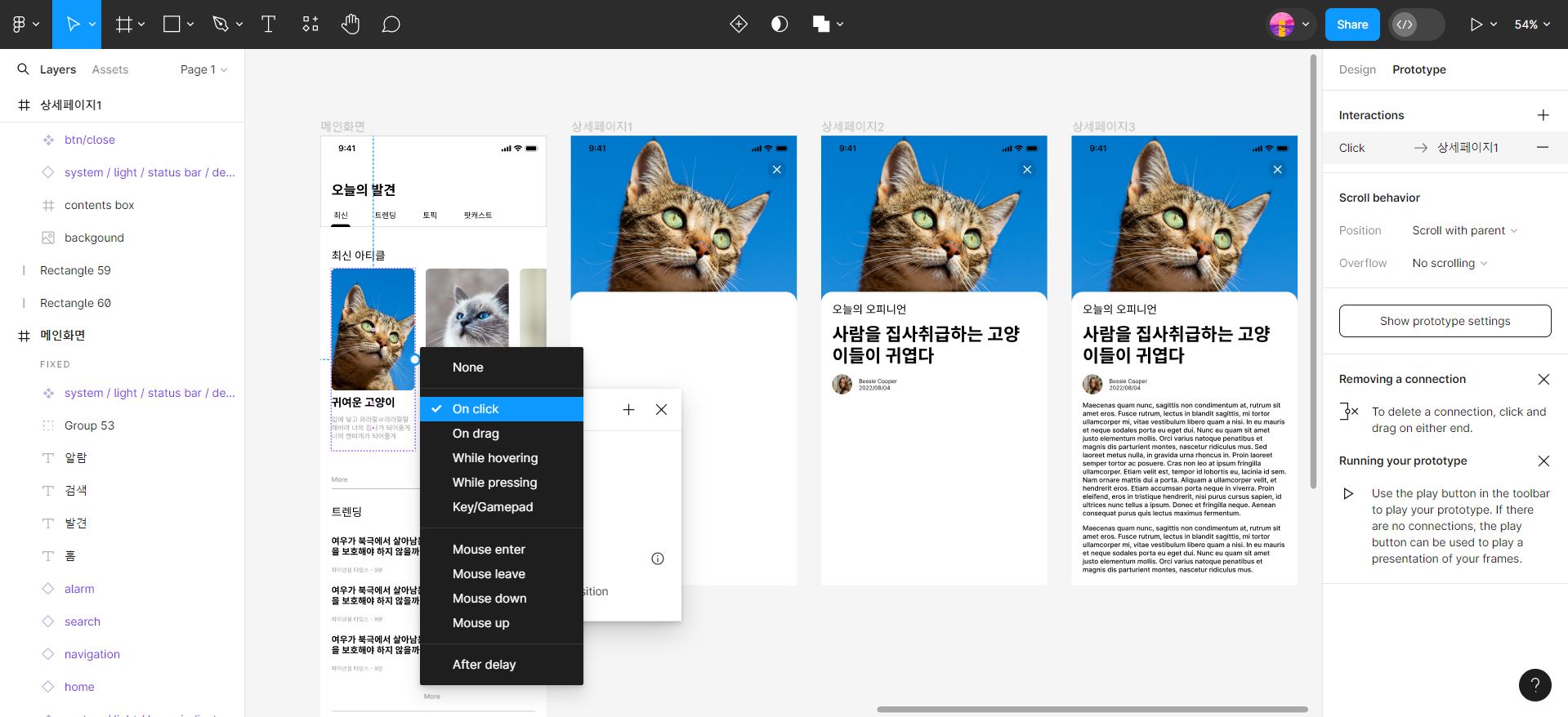Choose Mouse up trigger
This screenshot has width=1568, height=717.
[x=502, y=623]
